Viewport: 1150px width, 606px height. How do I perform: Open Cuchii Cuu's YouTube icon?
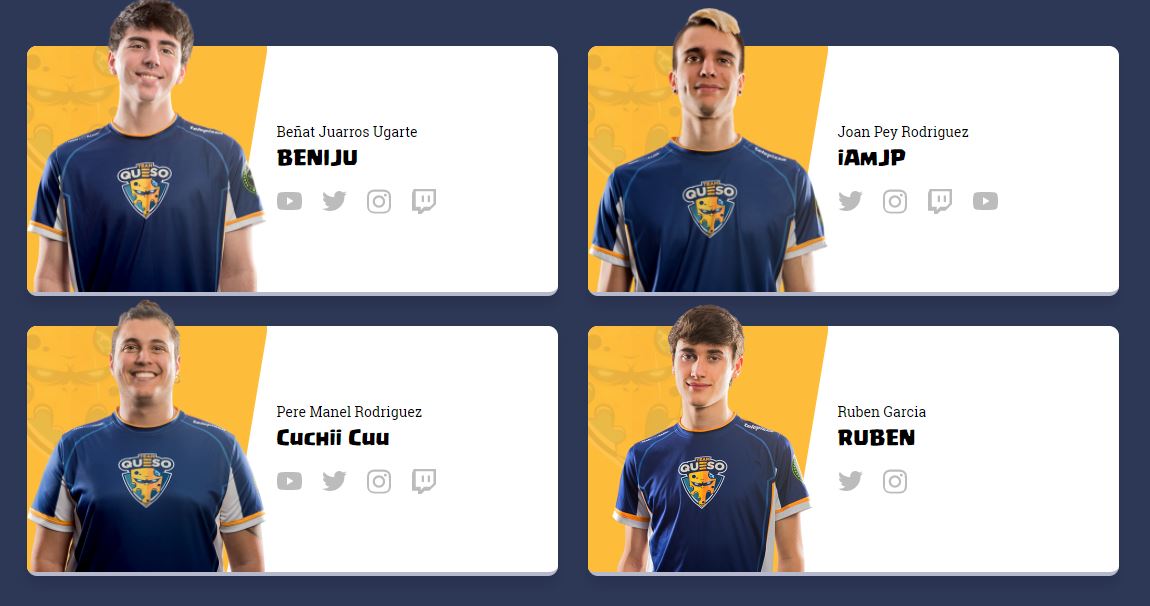[289, 481]
